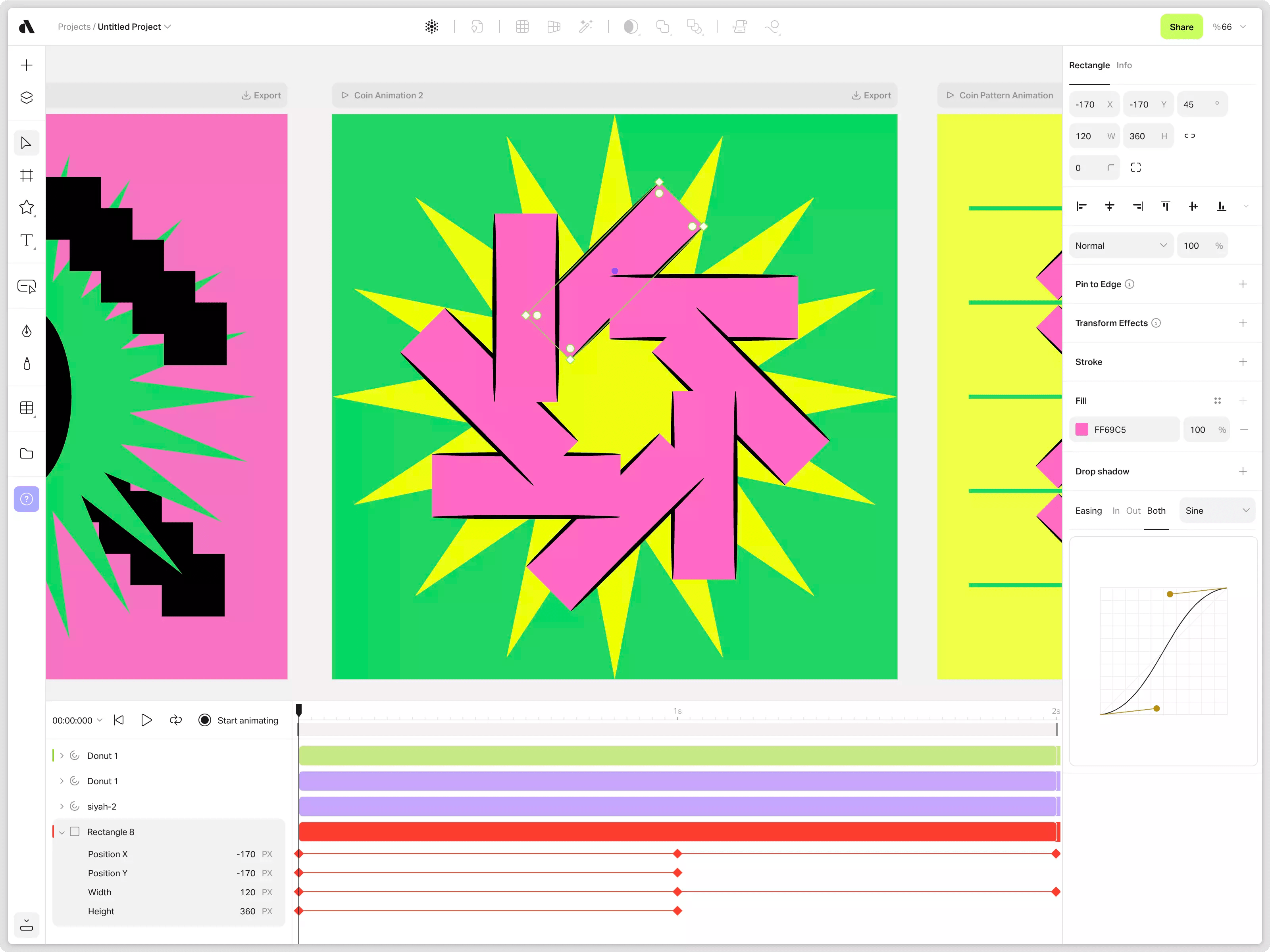
Task: Select the Out easing option
Action: [1133, 510]
